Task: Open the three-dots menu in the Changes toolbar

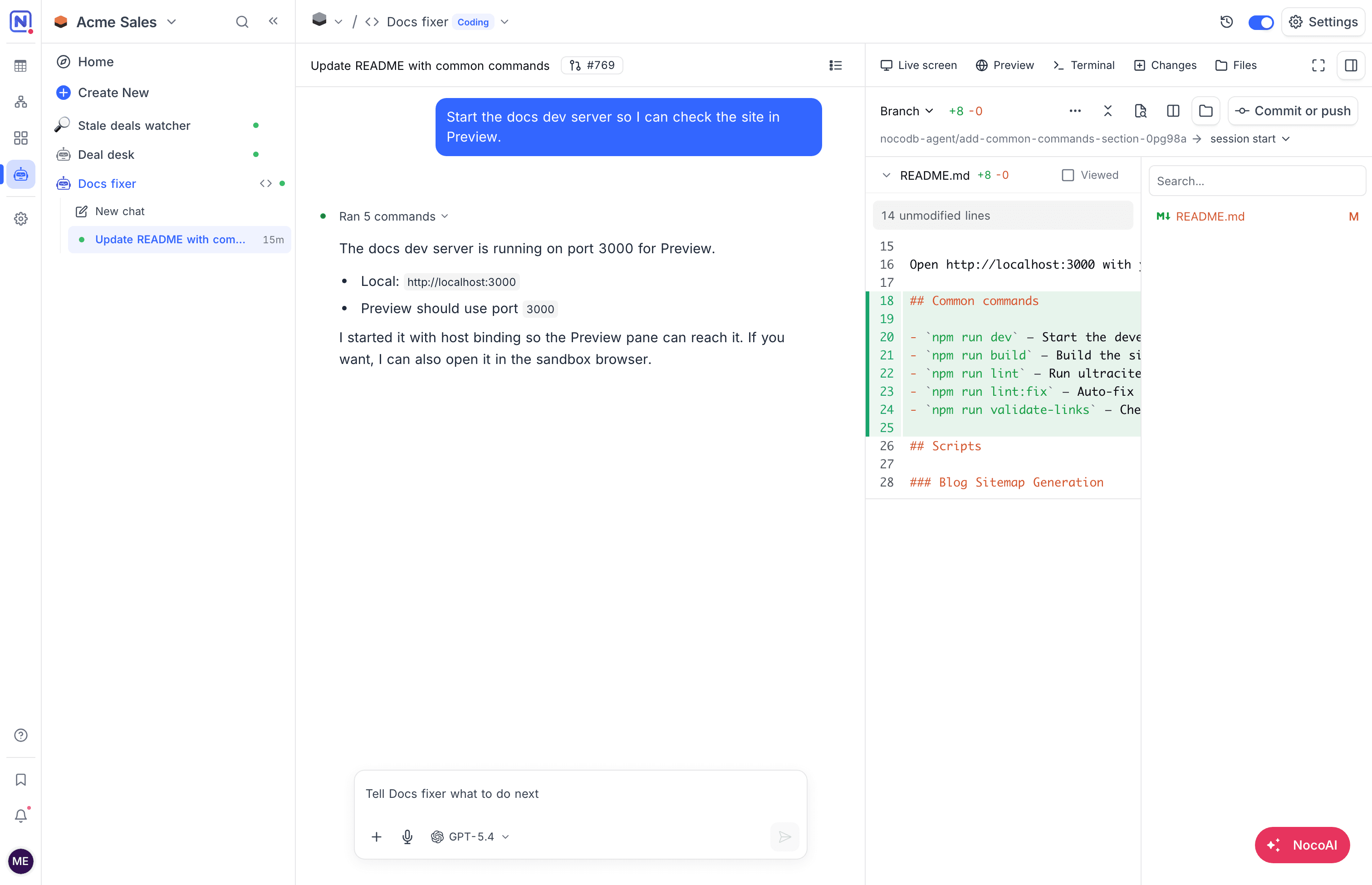Action: (1075, 111)
